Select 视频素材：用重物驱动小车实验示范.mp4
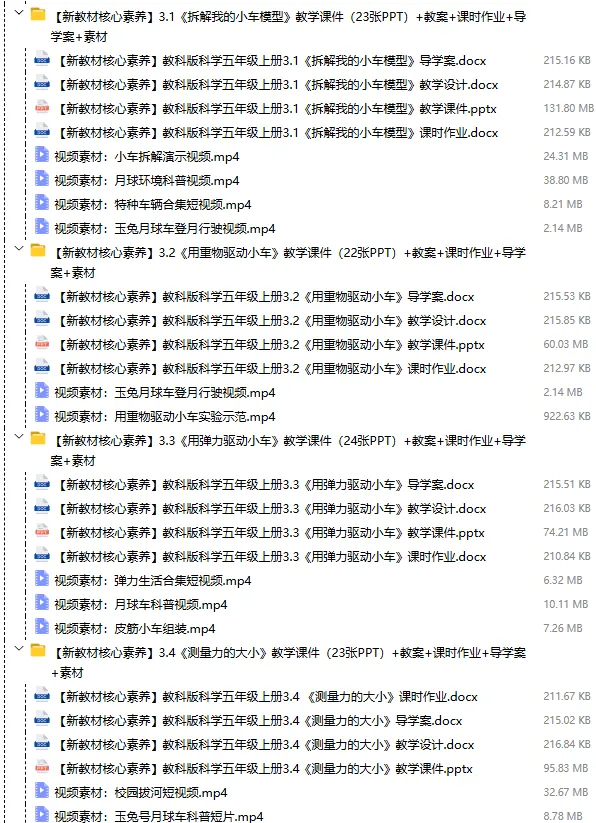Viewport: 596px width, 823px height. tap(165, 417)
